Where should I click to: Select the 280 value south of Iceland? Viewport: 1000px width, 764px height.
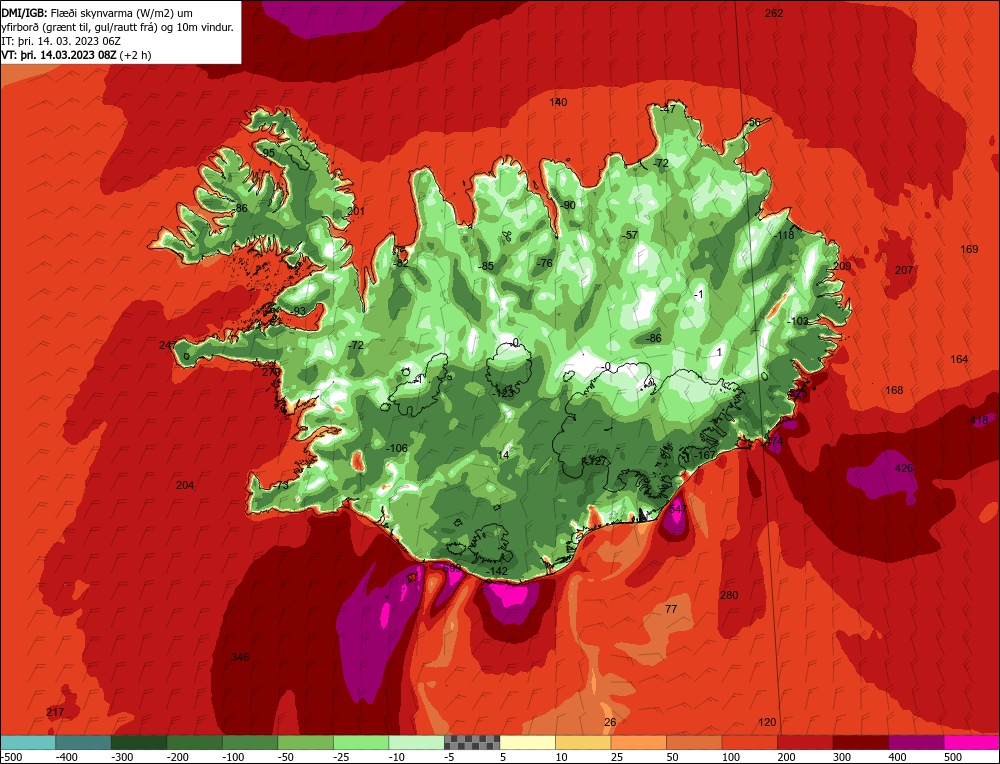(729, 595)
